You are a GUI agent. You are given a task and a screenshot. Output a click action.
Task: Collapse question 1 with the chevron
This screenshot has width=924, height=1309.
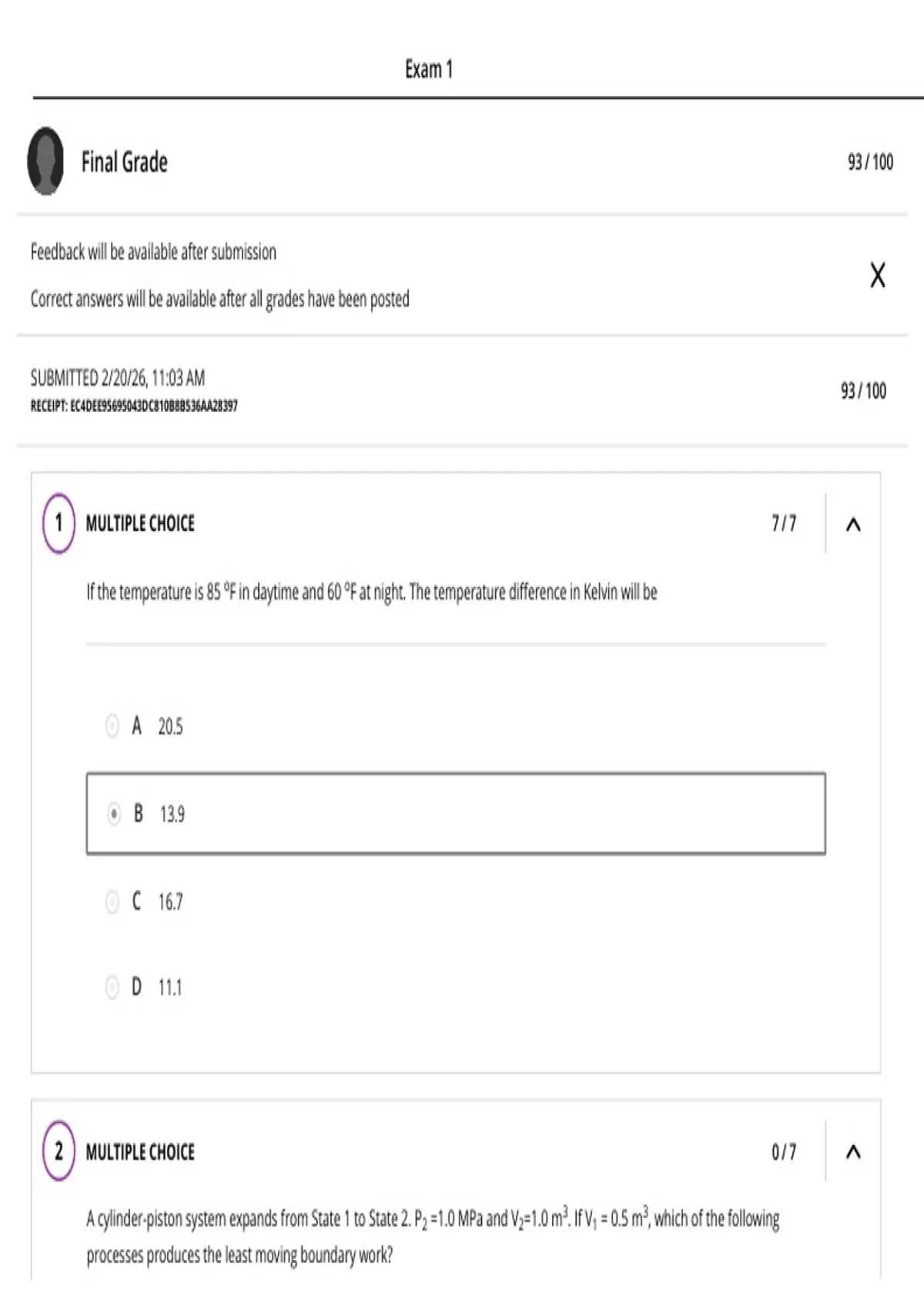(x=853, y=524)
